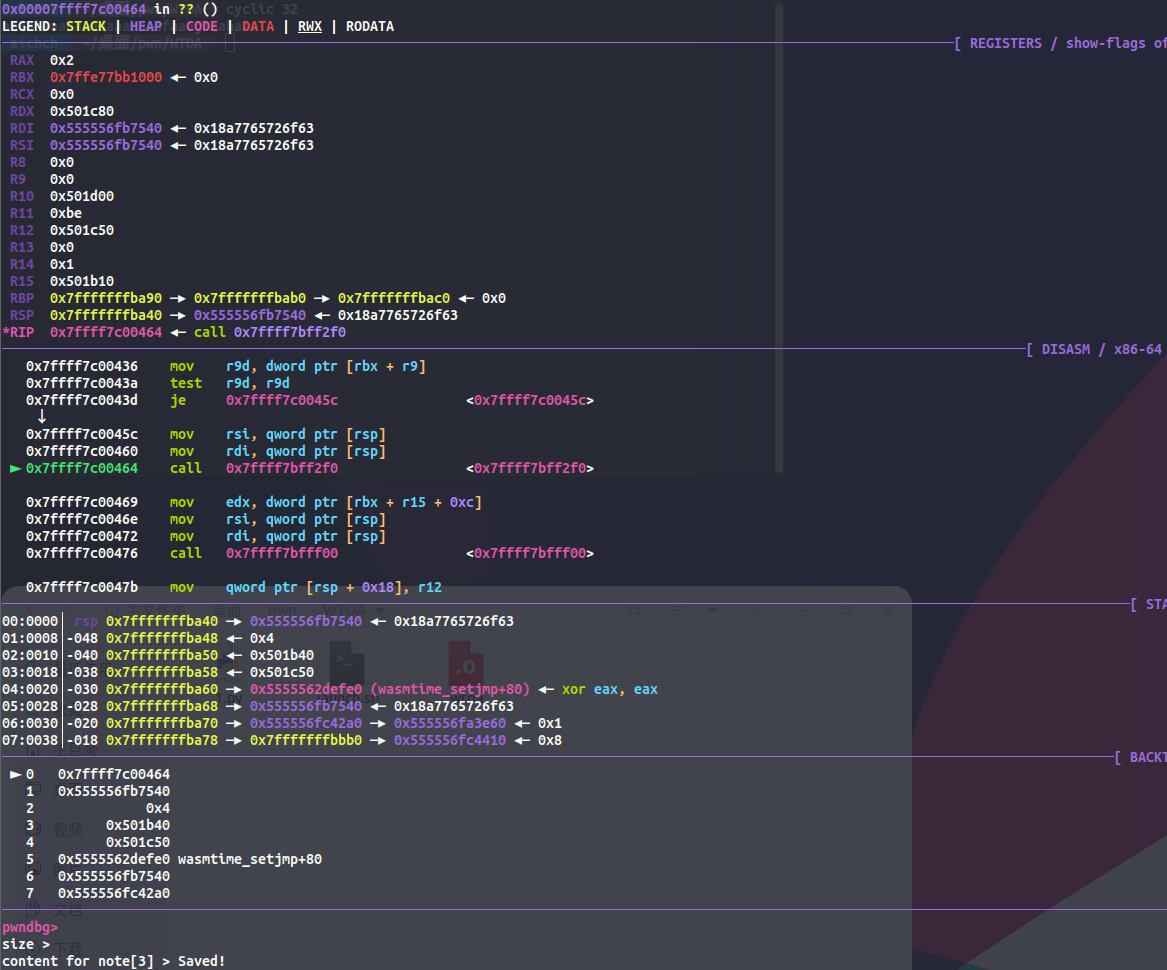Screen dimensions: 1167x970
Task: Click the 'content for note[3] > Saved!' line
Action: (x=113, y=962)
